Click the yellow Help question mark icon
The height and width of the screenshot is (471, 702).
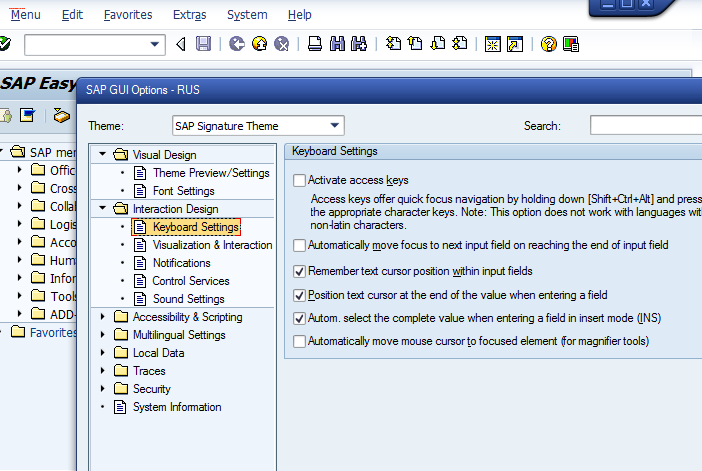[548, 44]
